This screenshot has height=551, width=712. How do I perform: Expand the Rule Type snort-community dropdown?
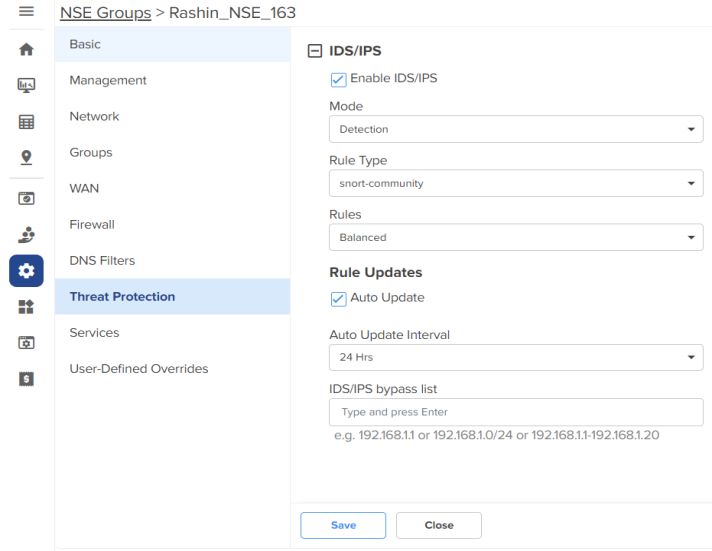coord(516,183)
